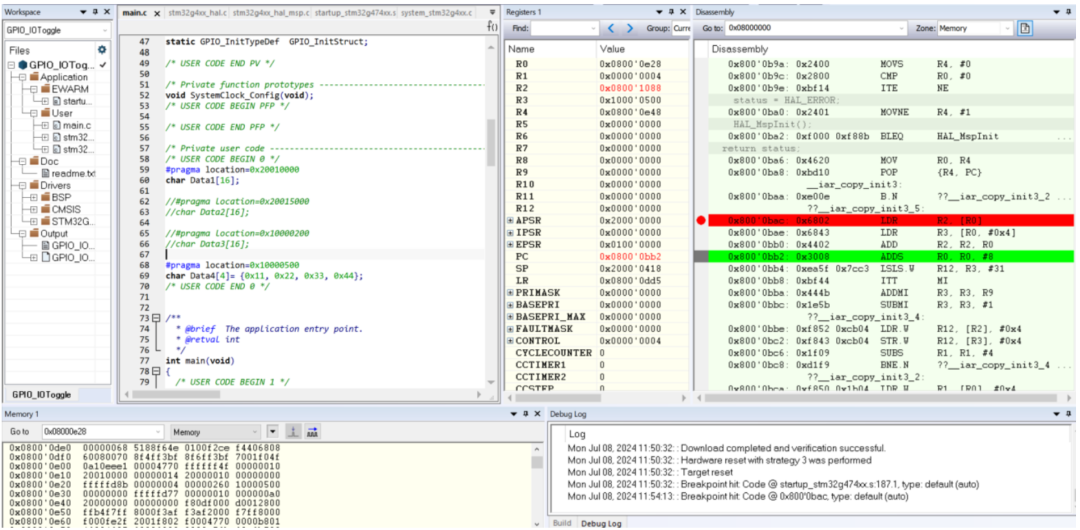Go to previous register search match
Screen dimensions: 1080x530
pos(612,28)
